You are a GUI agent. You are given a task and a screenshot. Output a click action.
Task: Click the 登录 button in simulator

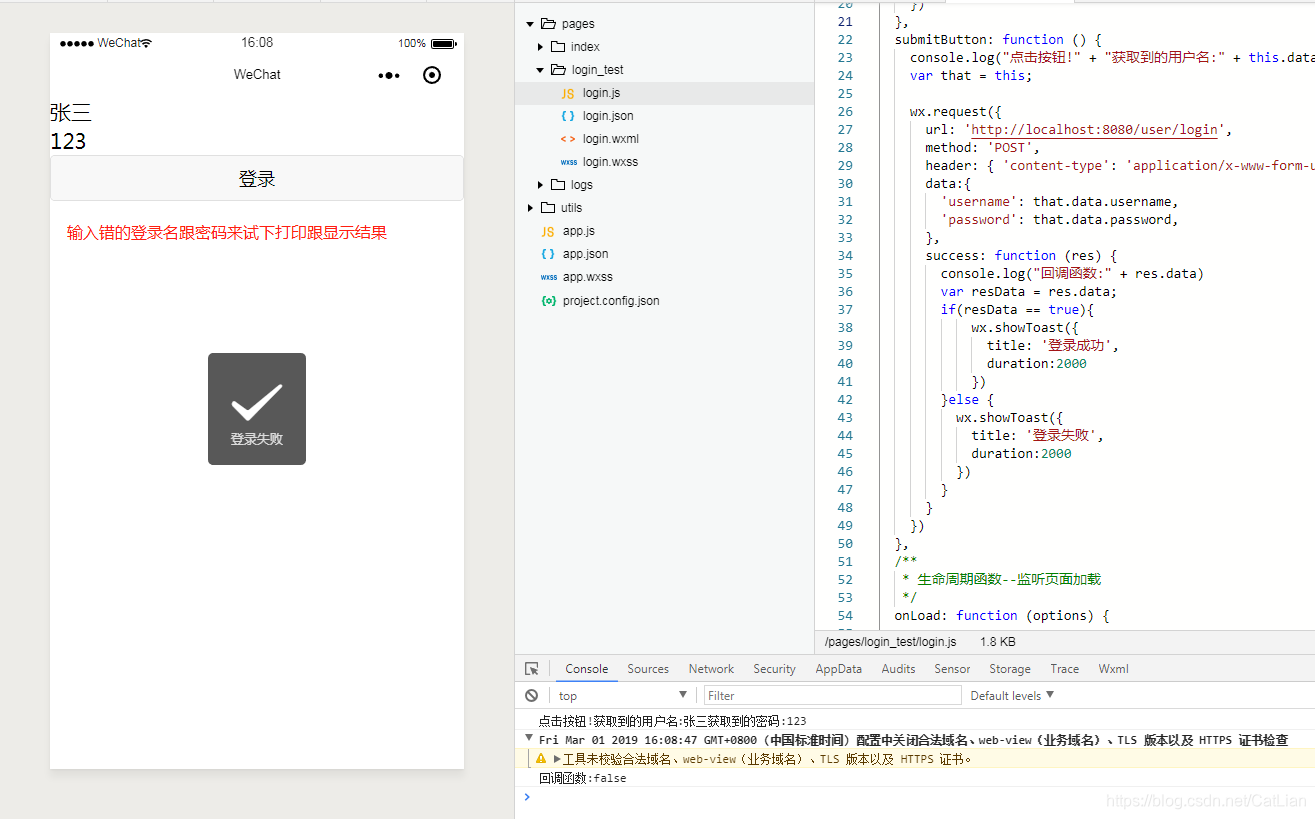(257, 178)
